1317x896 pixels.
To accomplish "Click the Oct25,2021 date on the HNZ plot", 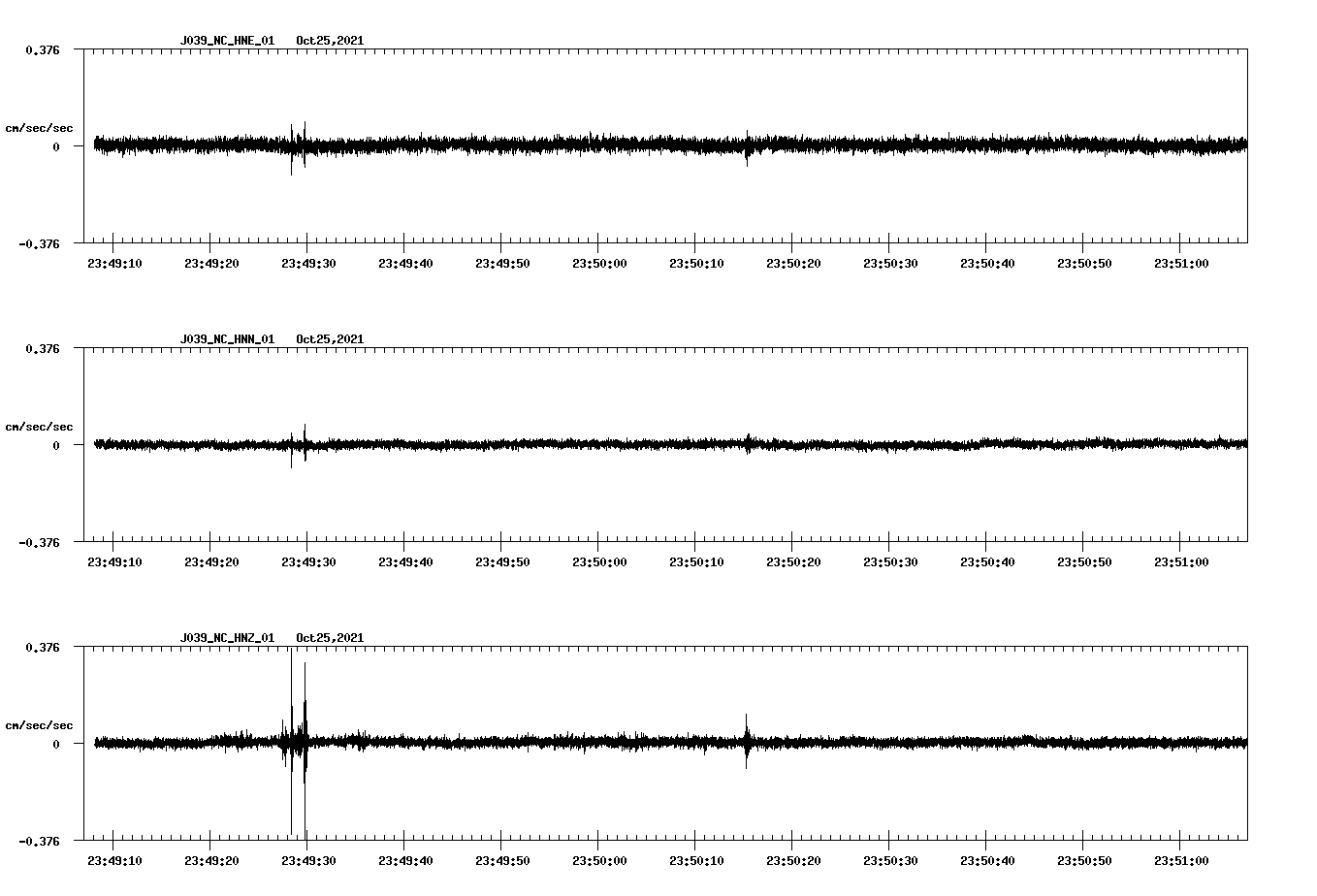I will click(330, 638).
